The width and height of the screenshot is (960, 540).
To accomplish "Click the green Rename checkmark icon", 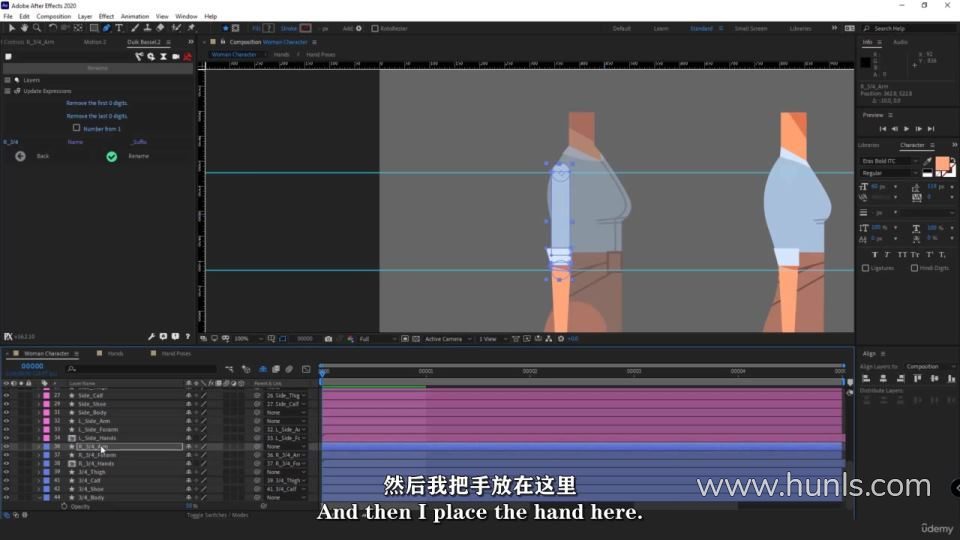I will click(x=111, y=157).
